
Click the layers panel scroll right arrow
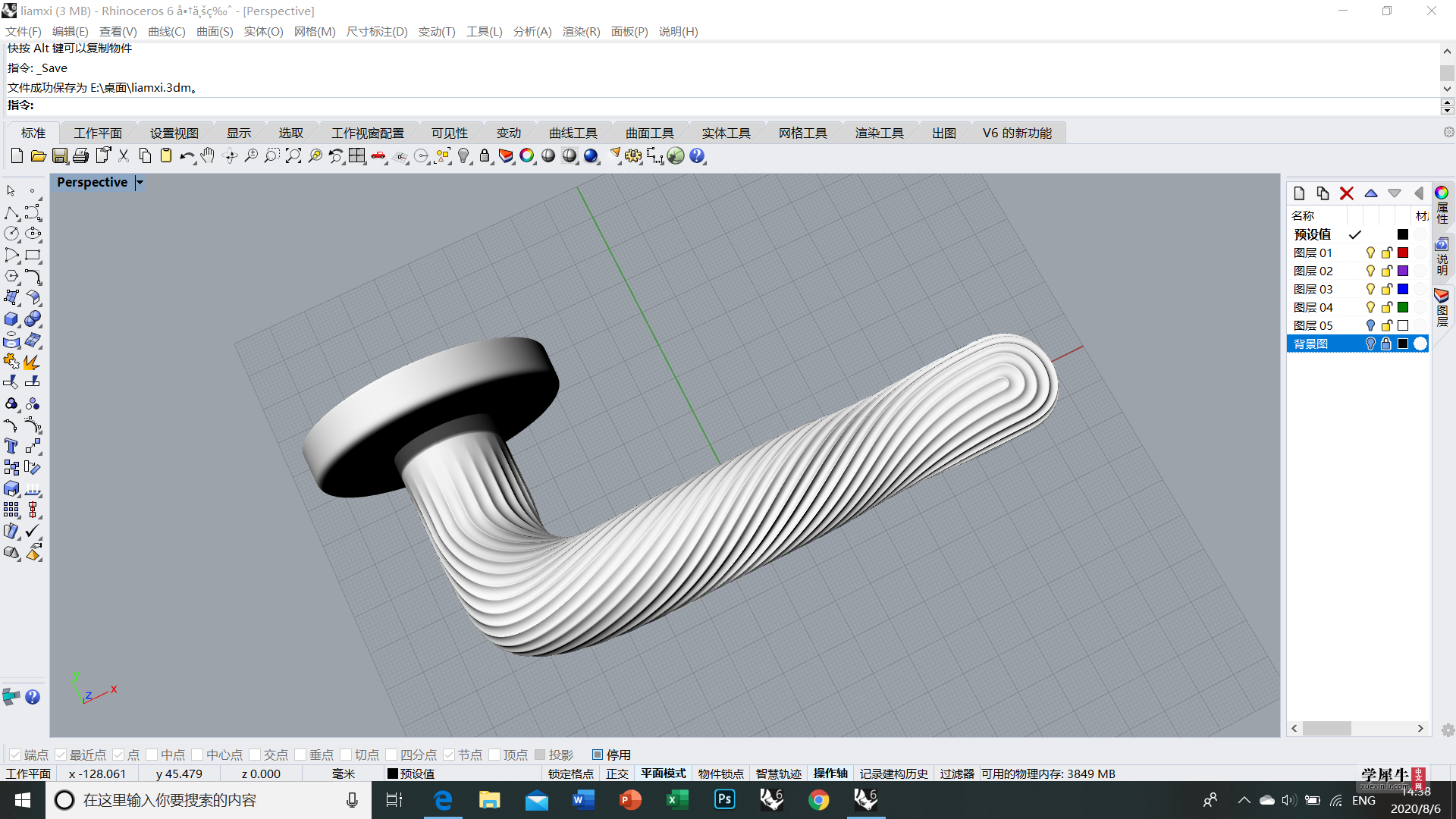(x=1420, y=729)
